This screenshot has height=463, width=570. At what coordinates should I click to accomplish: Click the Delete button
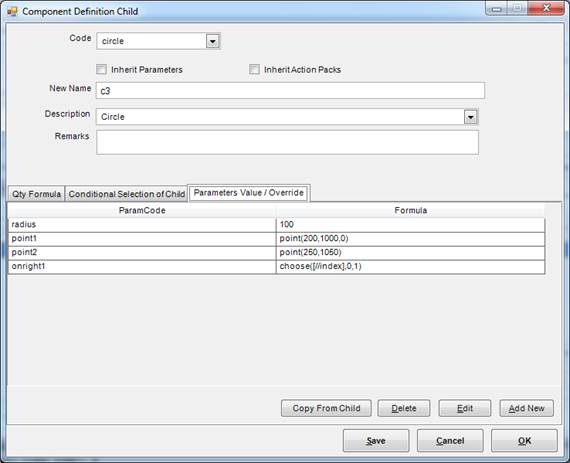click(404, 408)
